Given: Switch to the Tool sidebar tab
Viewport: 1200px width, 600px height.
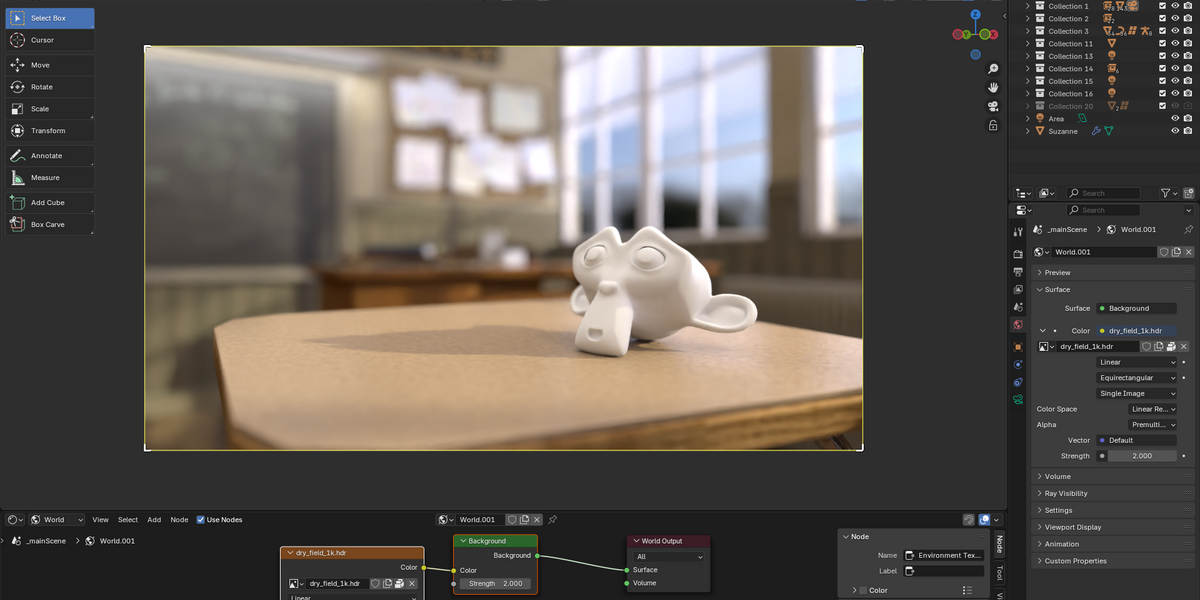Looking at the screenshot, I should point(1000,573).
